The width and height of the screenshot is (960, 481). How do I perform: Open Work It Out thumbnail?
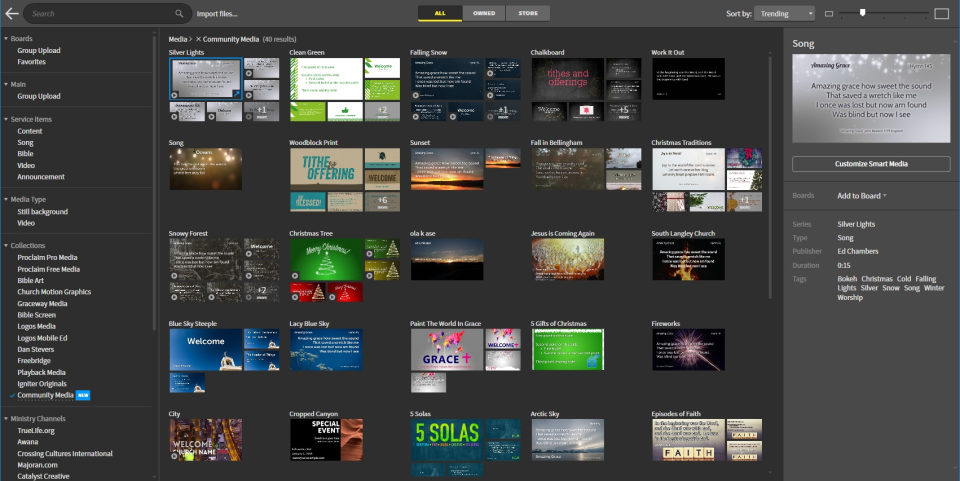(x=688, y=78)
